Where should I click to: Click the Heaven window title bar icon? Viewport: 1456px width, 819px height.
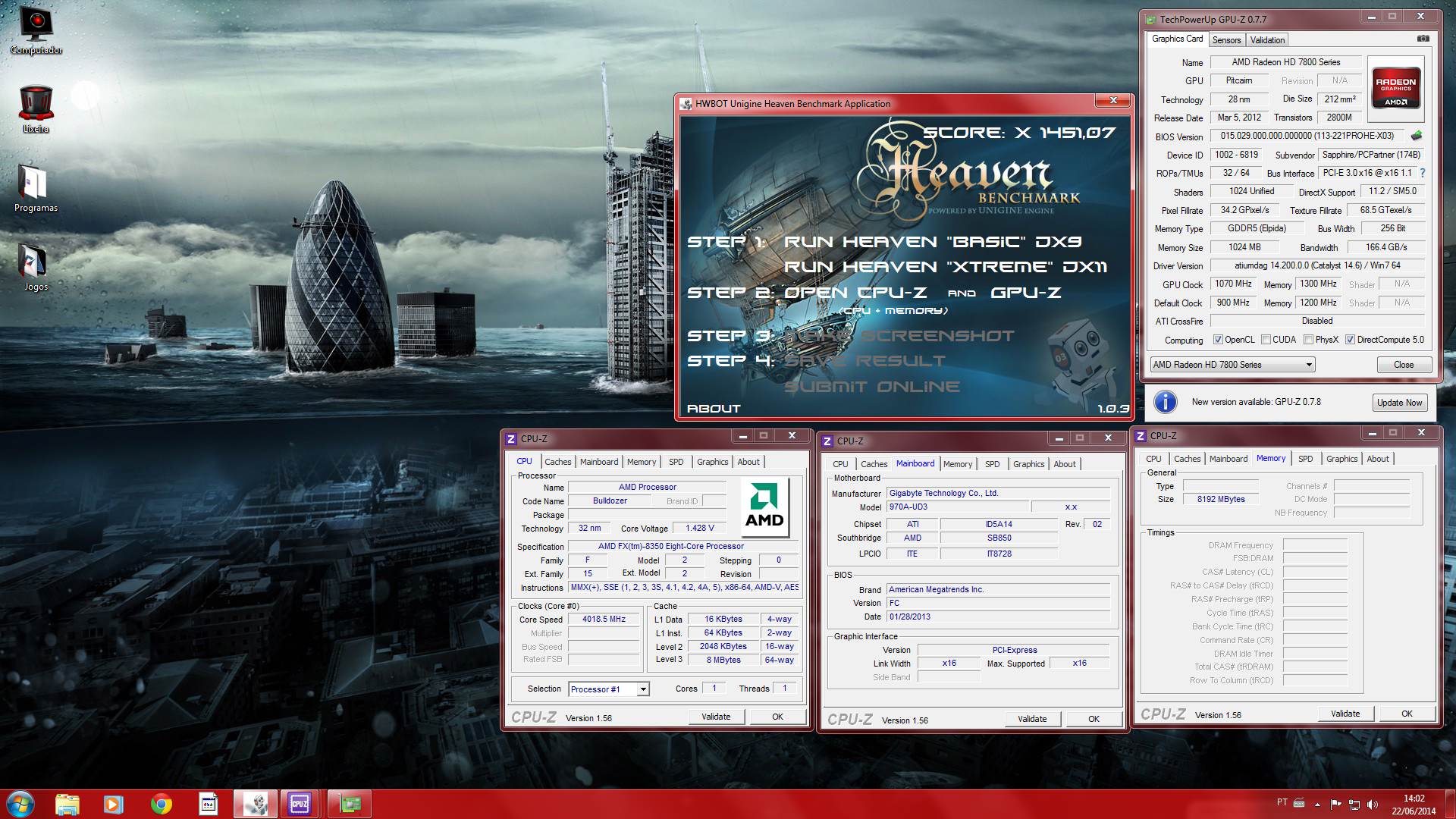[686, 104]
